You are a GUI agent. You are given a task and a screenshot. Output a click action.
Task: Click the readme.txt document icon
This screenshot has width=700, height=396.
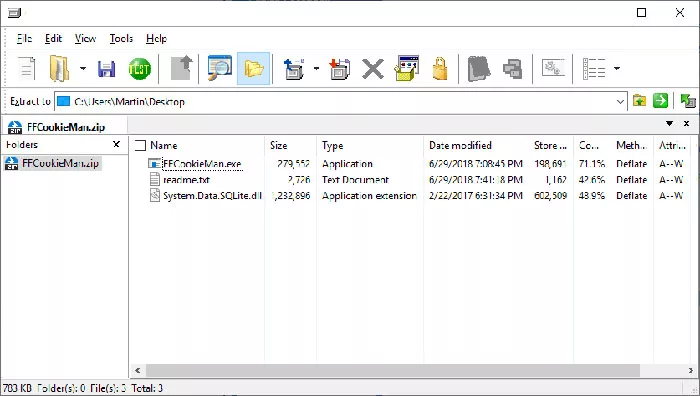point(154,179)
